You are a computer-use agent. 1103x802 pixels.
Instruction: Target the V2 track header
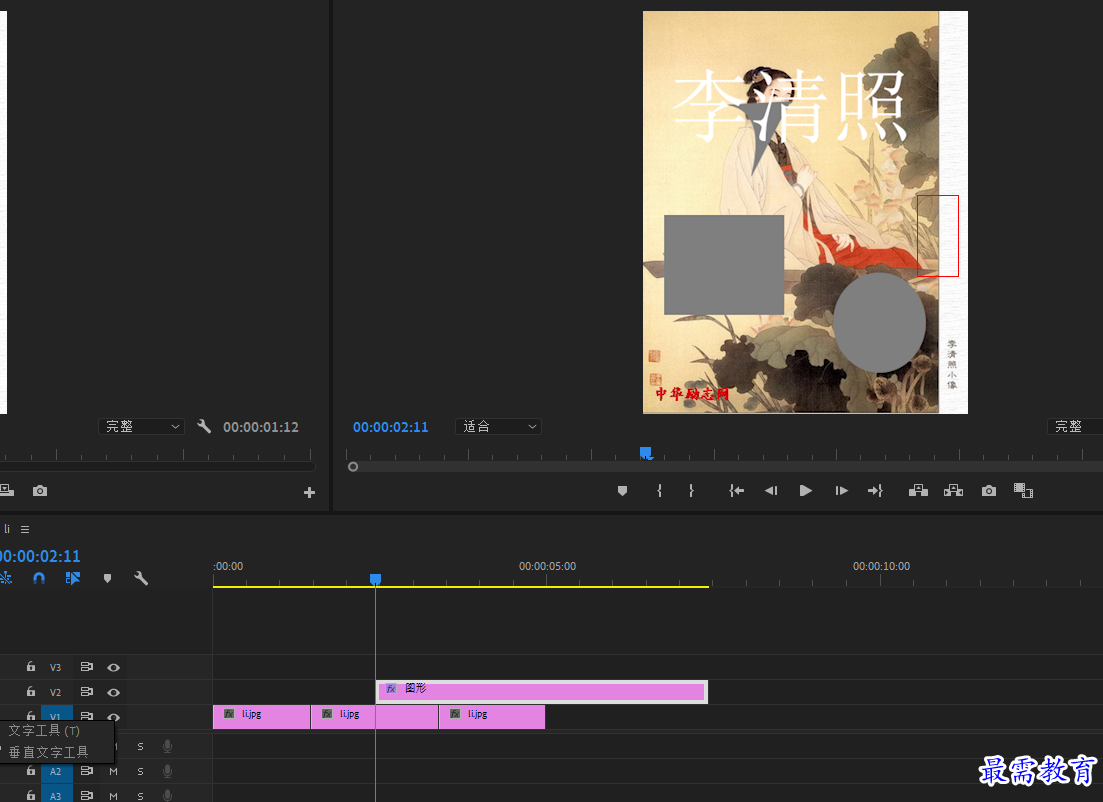[x=56, y=692]
